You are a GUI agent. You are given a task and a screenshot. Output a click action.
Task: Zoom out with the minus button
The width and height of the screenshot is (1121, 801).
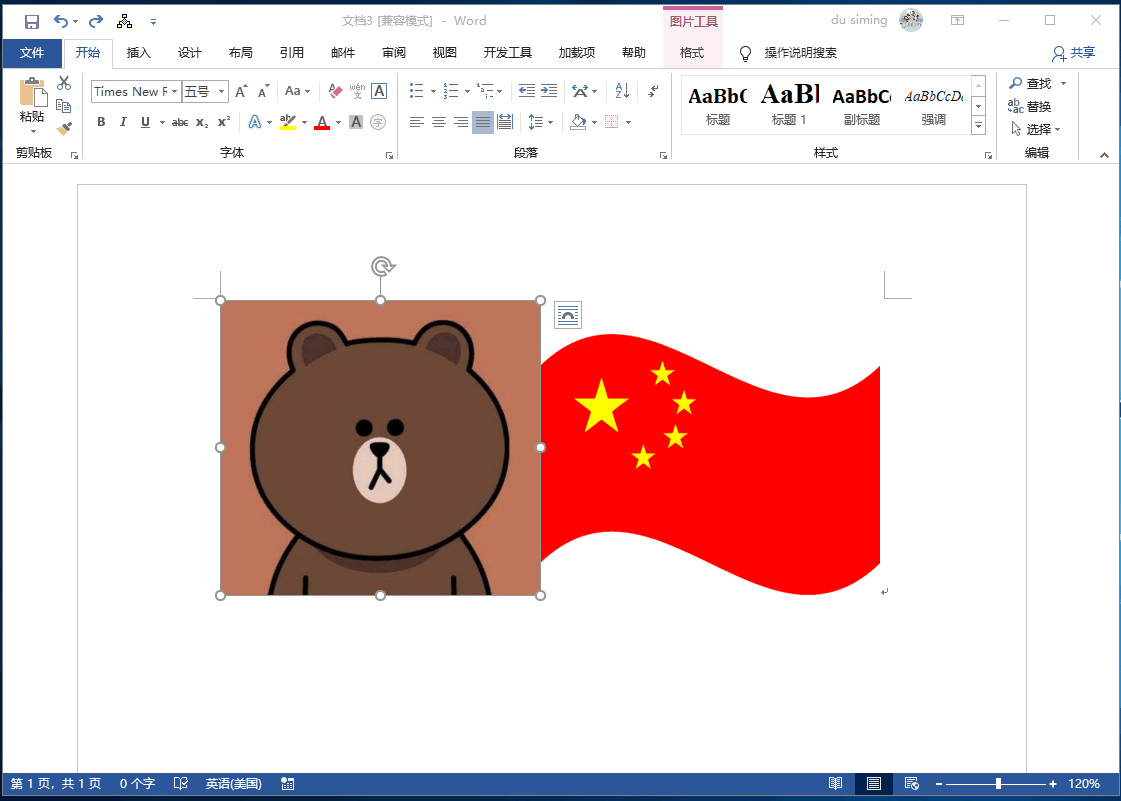pos(939,784)
